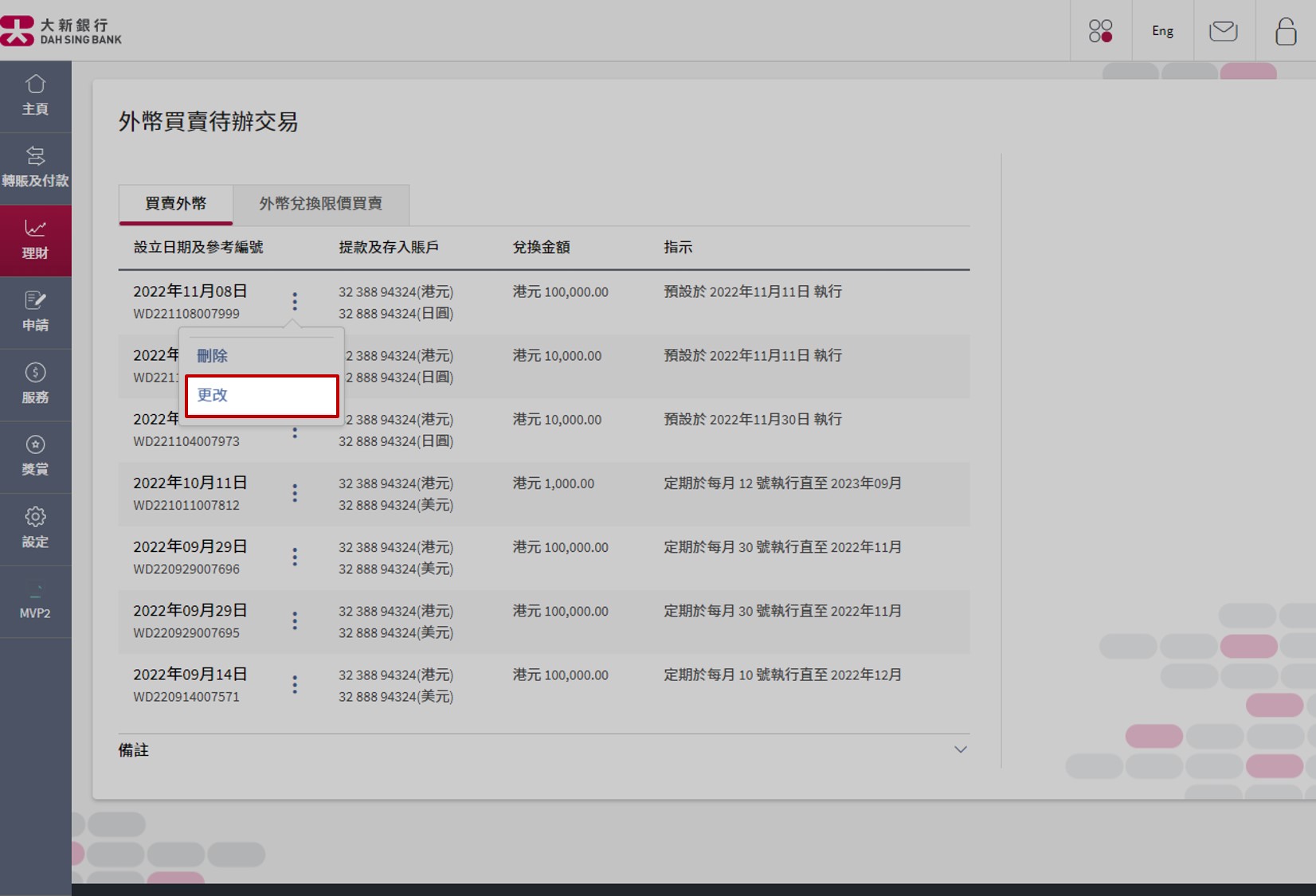
Task: Switch language to Eng
Action: click(1162, 31)
